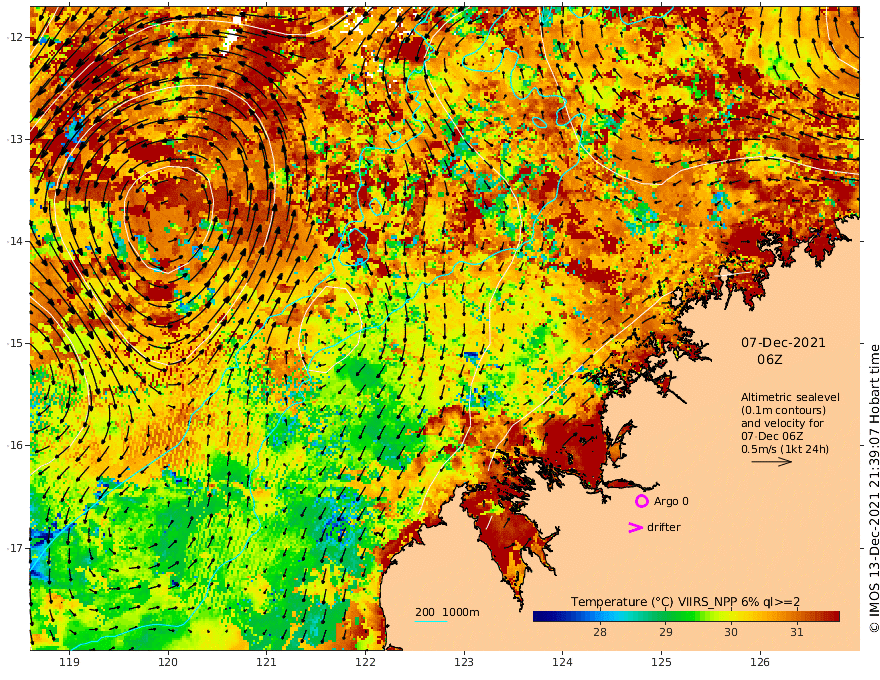Viewport: 880px width, 680px height.
Task: Click the 29 colorbar tick label
Action: click(665, 632)
